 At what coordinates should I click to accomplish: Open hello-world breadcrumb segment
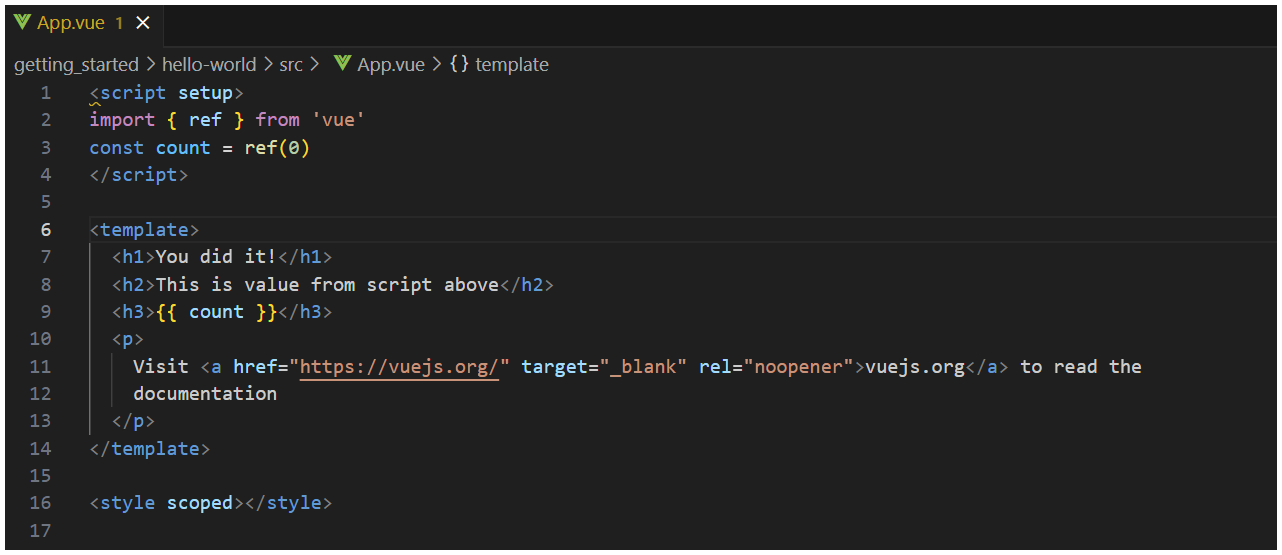[211, 65]
